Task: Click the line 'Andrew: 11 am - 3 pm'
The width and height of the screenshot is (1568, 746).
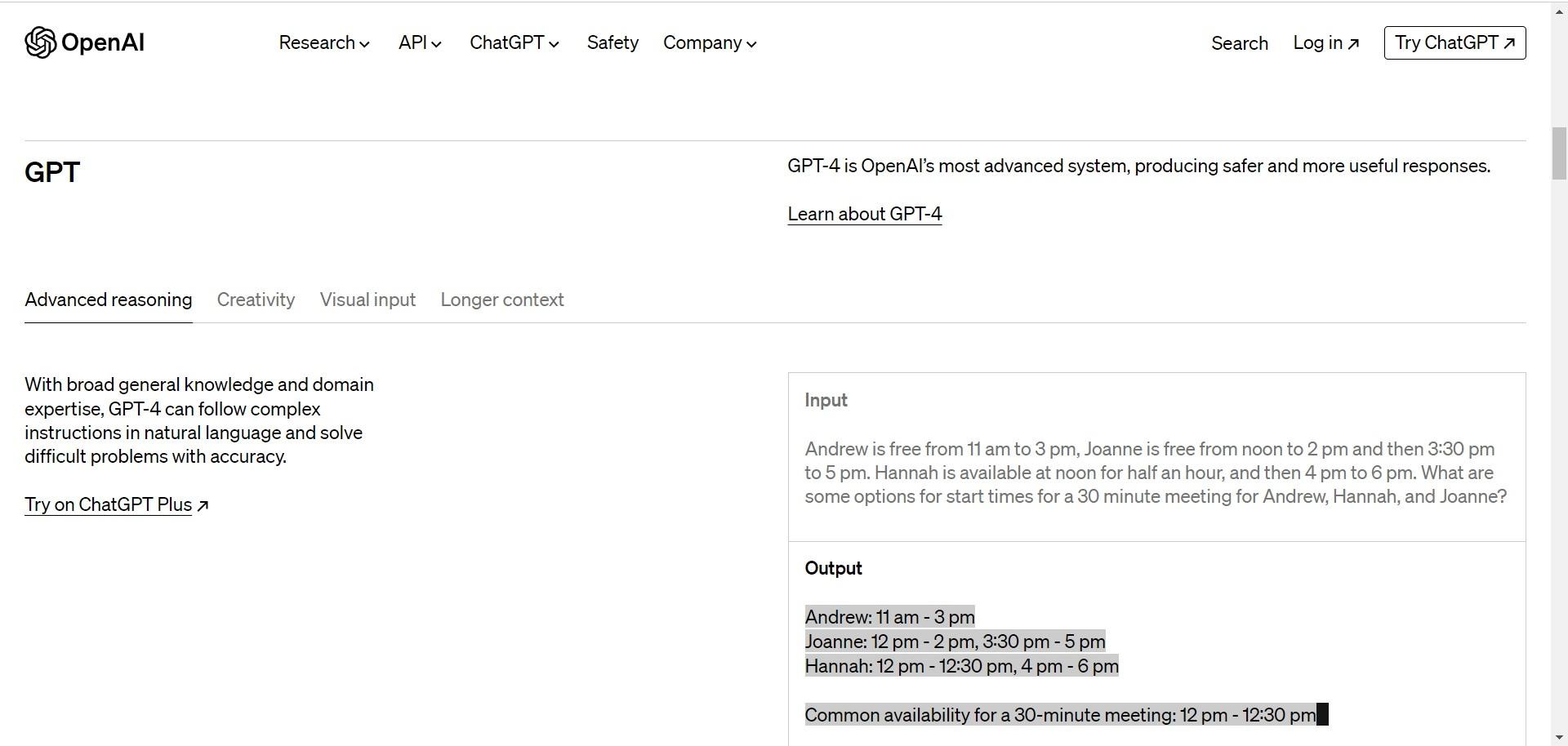Action: click(889, 617)
